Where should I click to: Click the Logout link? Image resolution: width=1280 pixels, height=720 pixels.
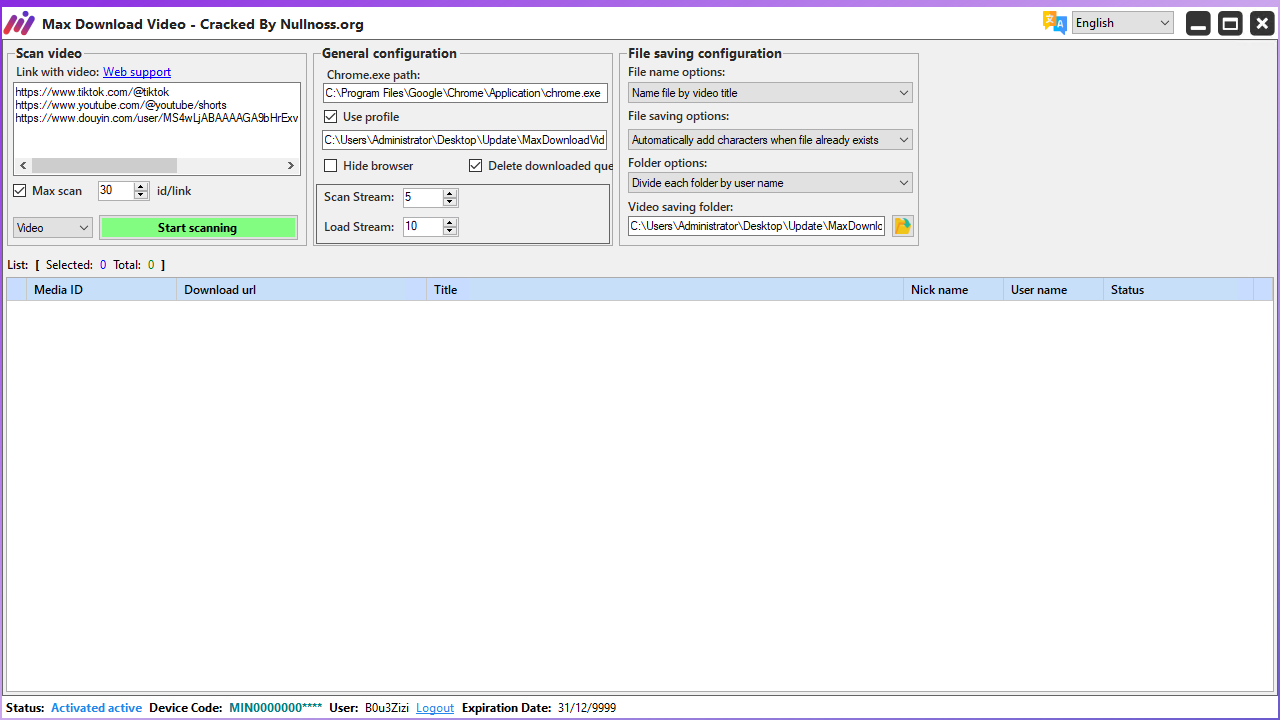pos(435,708)
